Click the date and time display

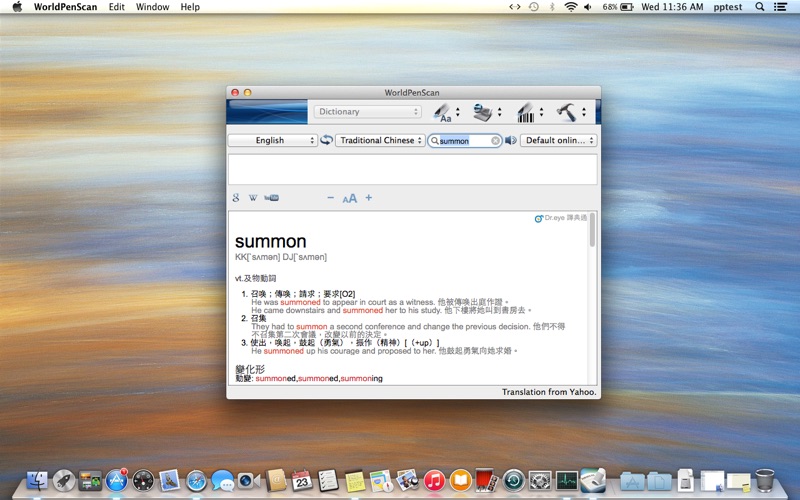pos(672,7)
